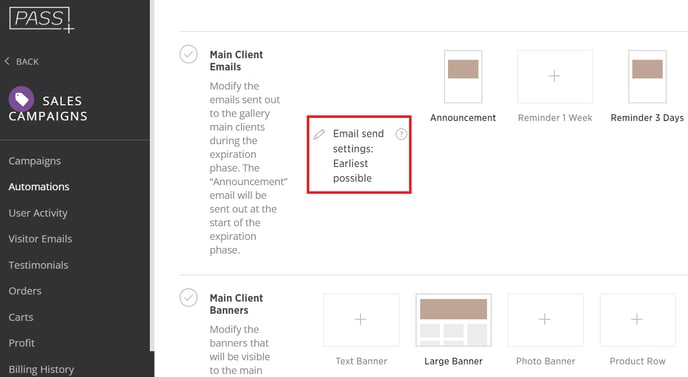Select the Large Banner thumbnail
Image resolution: width=688 pixels, height=377 pixels.
coord(453,320)
